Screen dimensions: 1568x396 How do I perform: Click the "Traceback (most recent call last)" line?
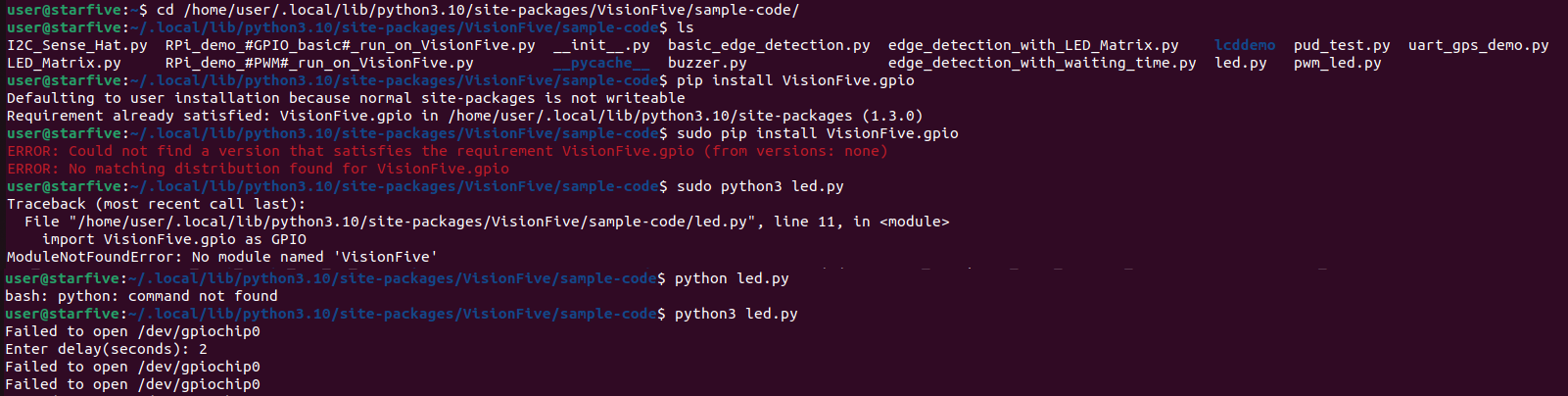pos(156,204)
